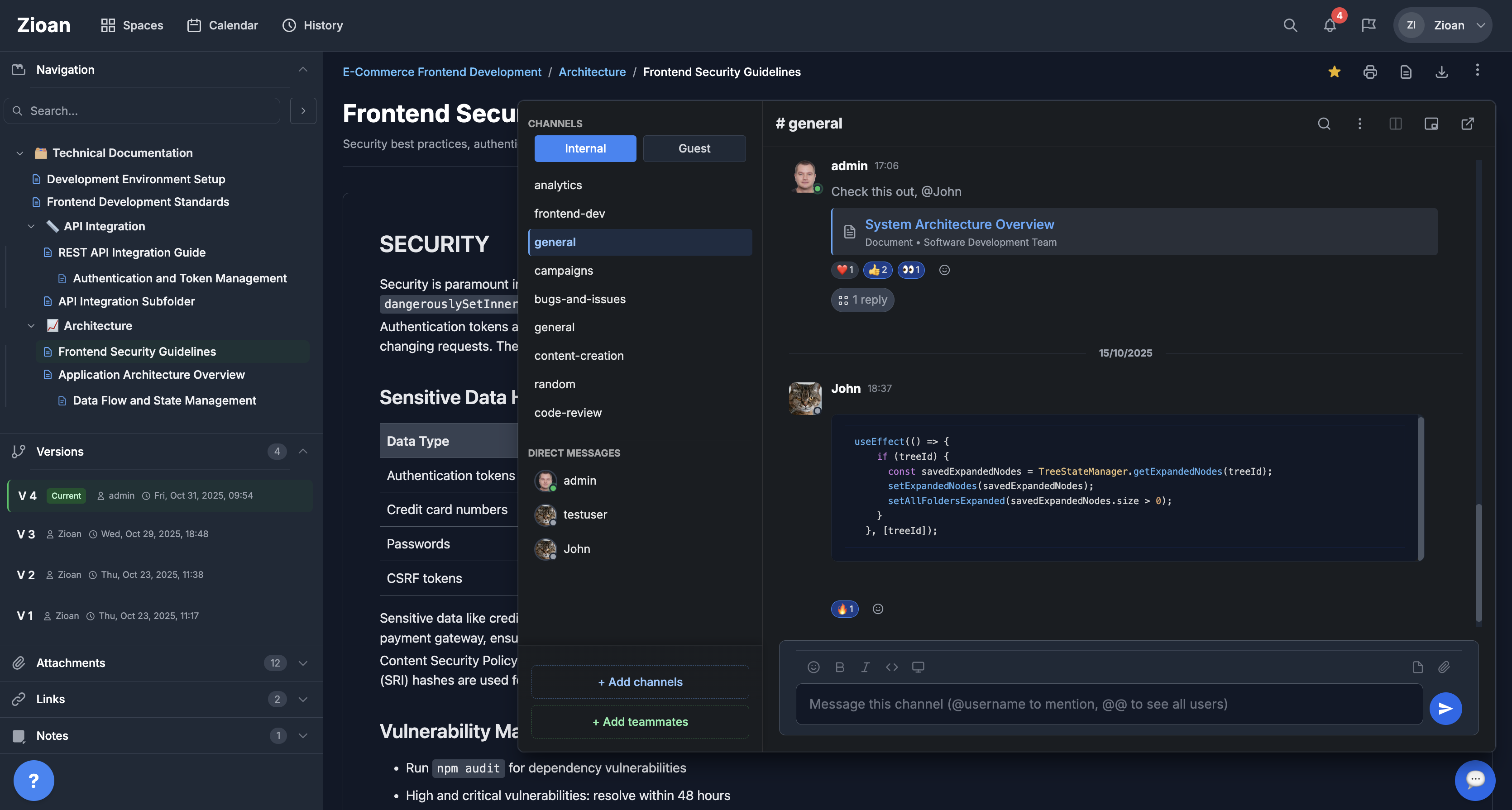Switch chat to split view layout
This screenshot has height=810, width=1512.
pyautogui.click(x=1396, y=124)
